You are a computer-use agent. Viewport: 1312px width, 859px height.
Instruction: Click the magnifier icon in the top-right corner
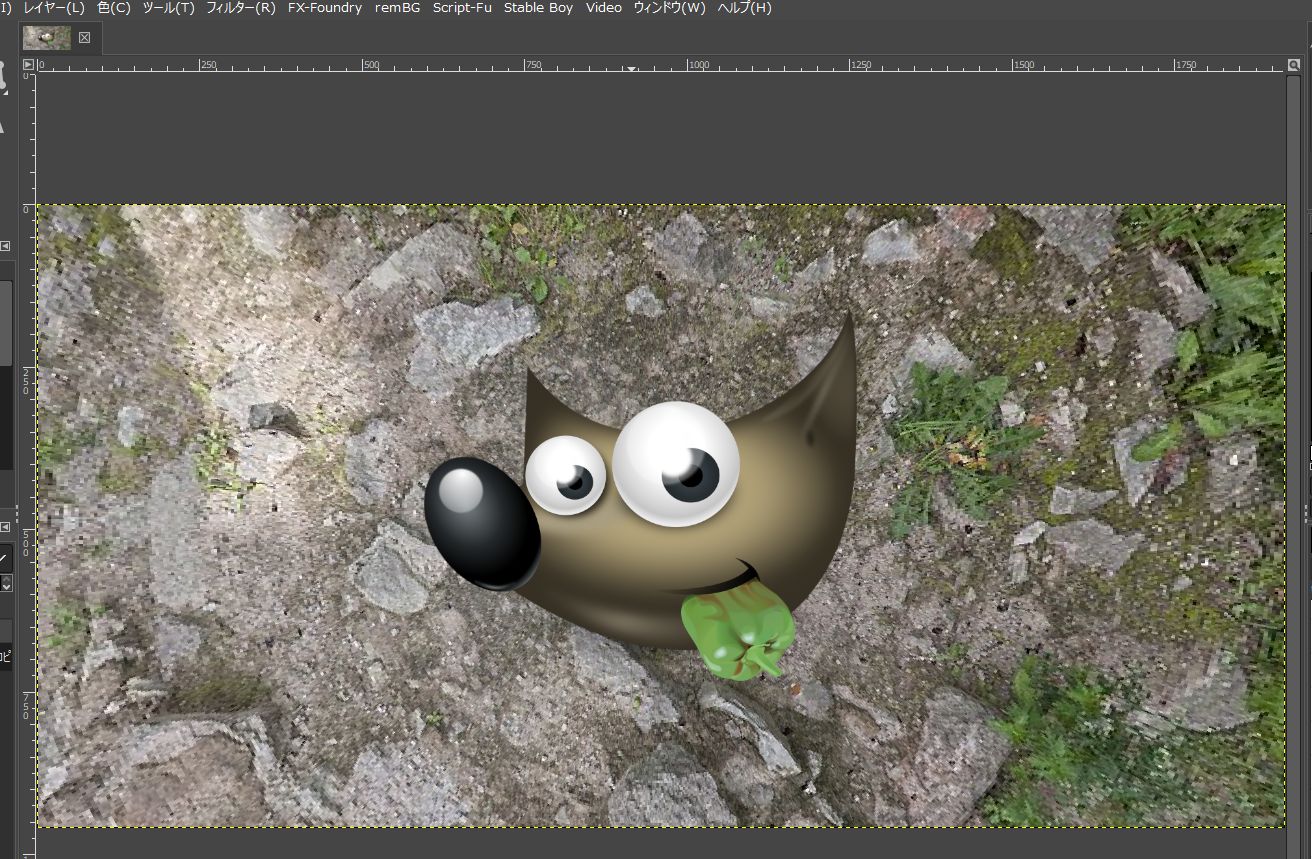[x=1294, y=64]
